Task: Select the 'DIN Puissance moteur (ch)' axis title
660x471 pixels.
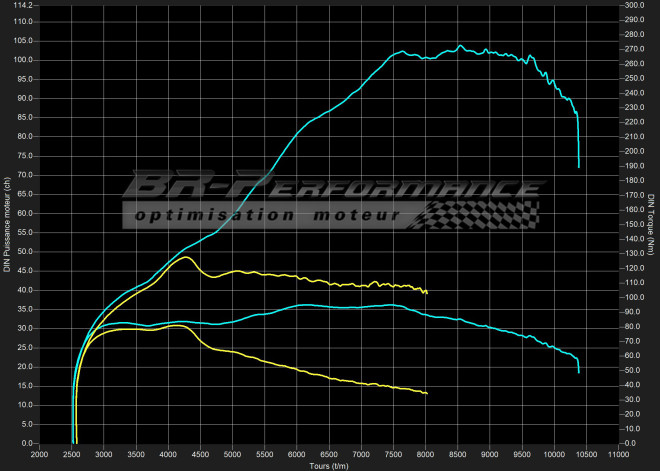Action: click(x=7, y=225)
